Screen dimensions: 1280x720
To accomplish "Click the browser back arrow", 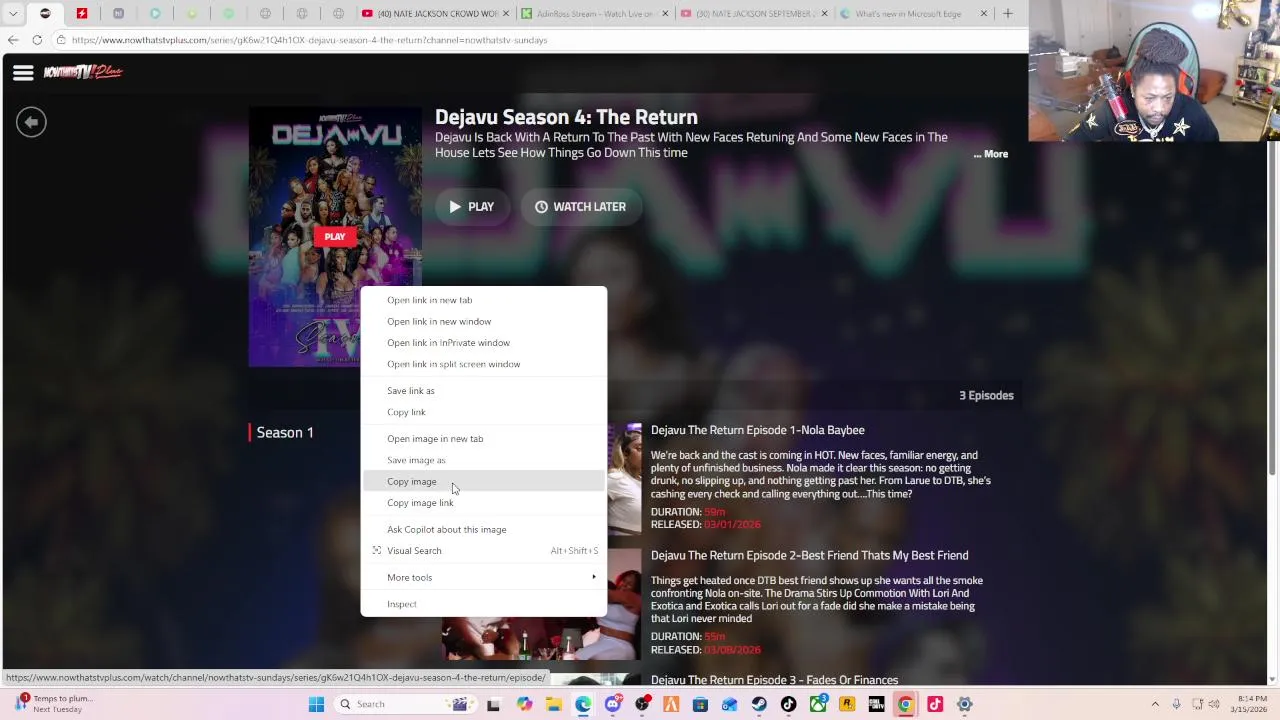I will pos(13,40).
